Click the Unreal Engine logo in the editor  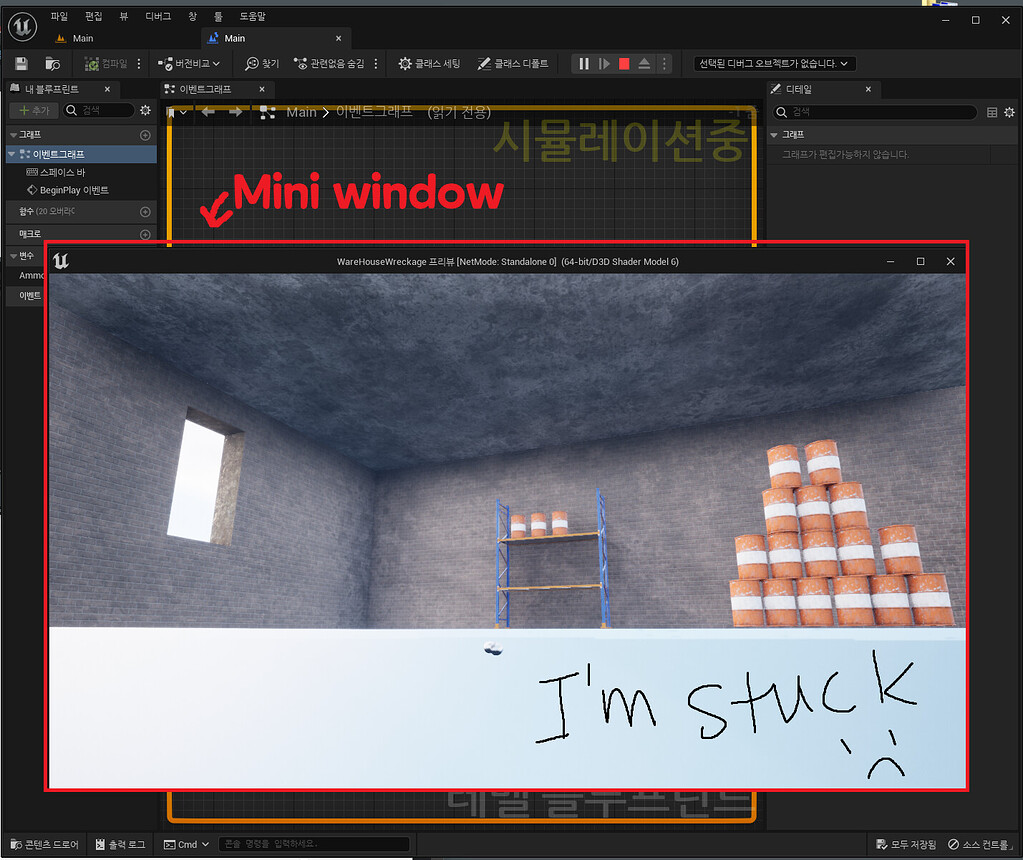(x=22, y=27)
